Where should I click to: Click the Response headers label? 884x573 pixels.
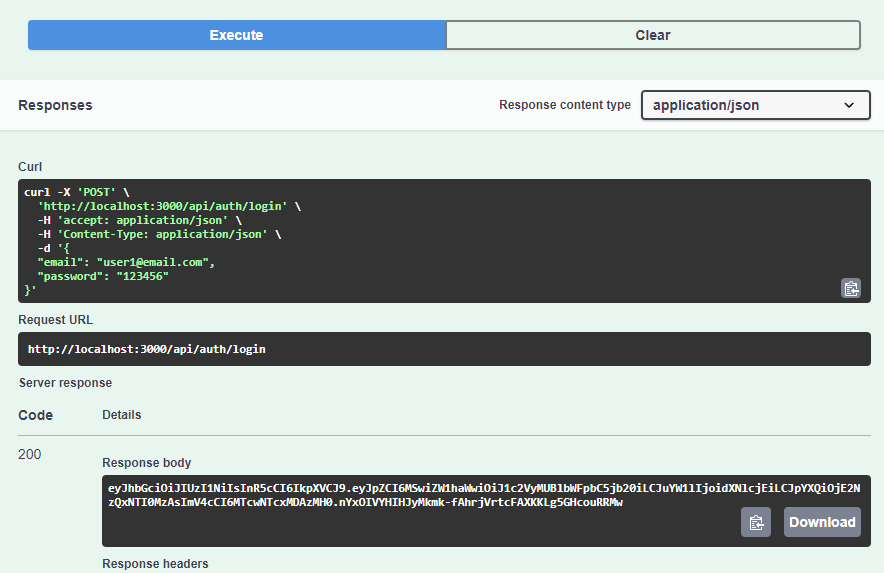[155, 564]
